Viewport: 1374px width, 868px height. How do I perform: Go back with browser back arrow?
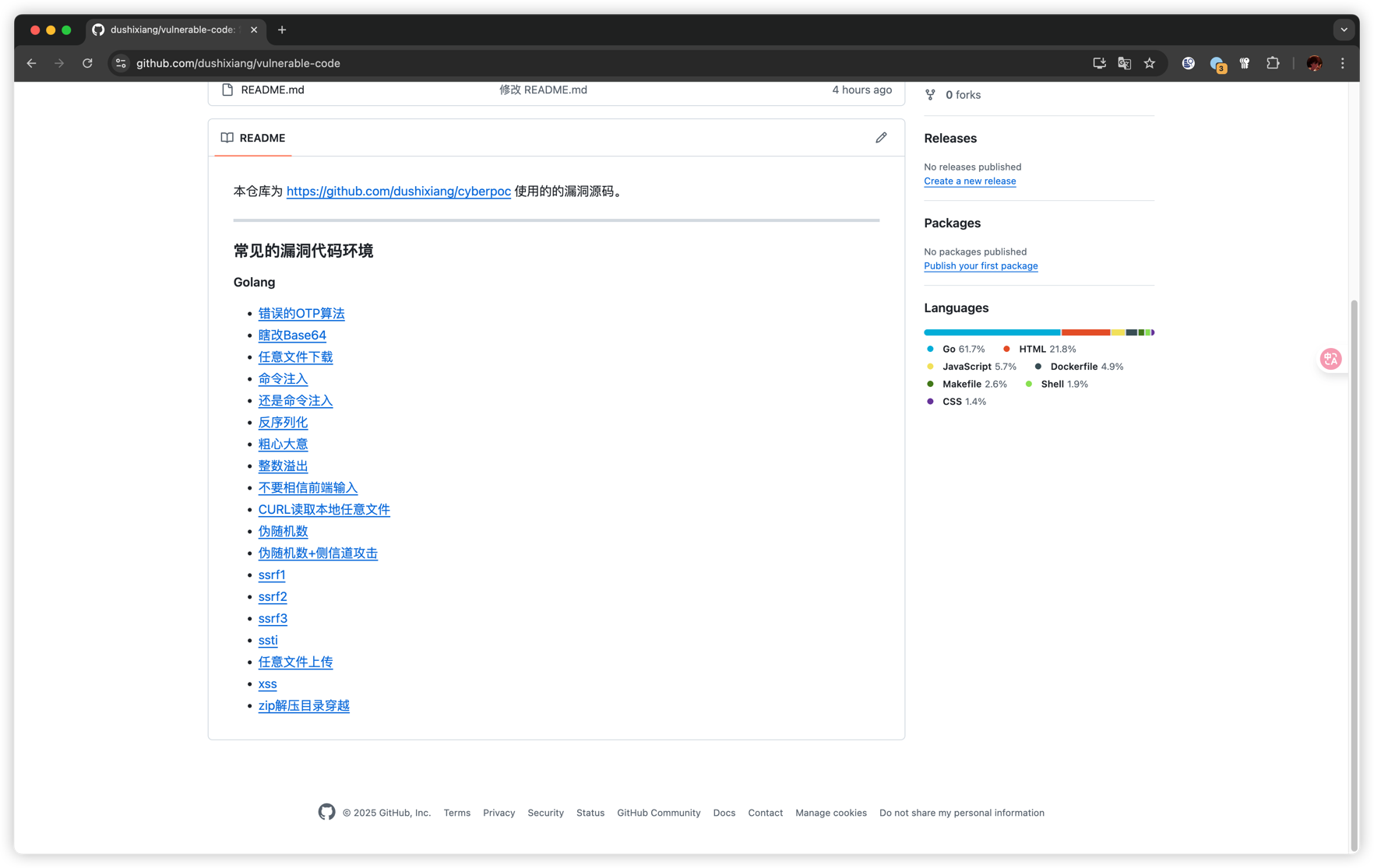31,63
